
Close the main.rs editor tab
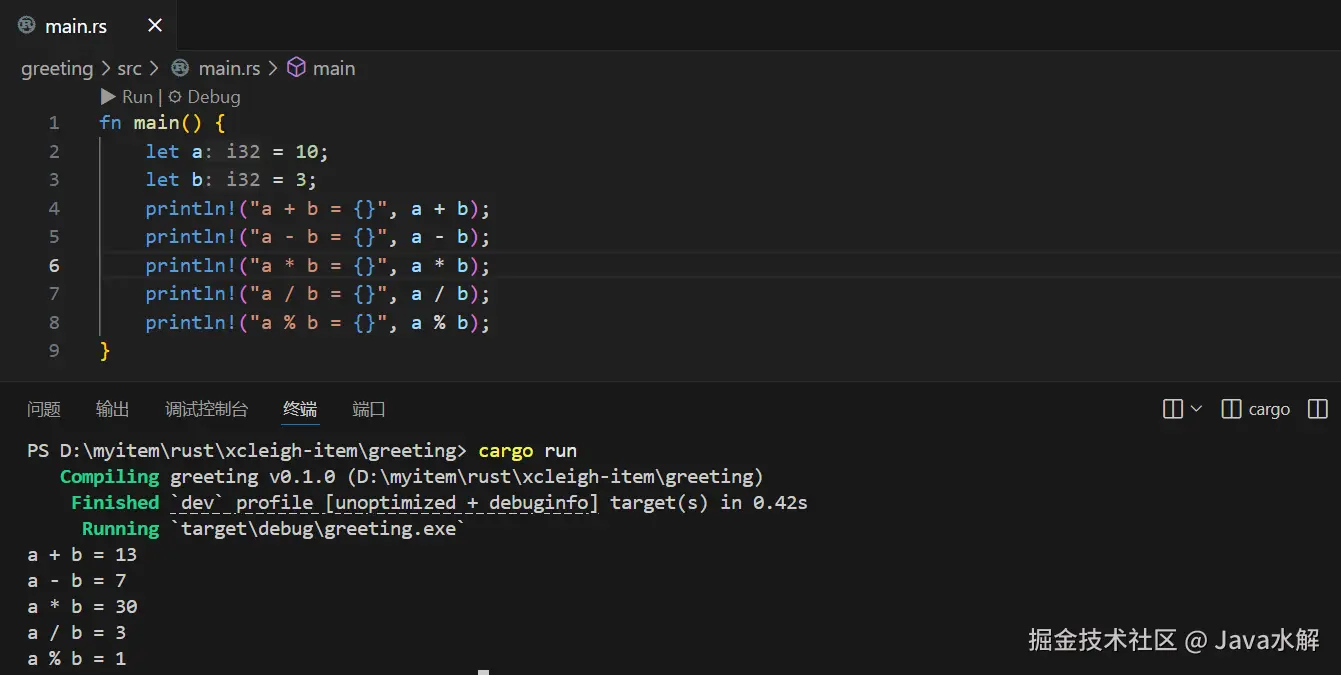tap(155, 25)
